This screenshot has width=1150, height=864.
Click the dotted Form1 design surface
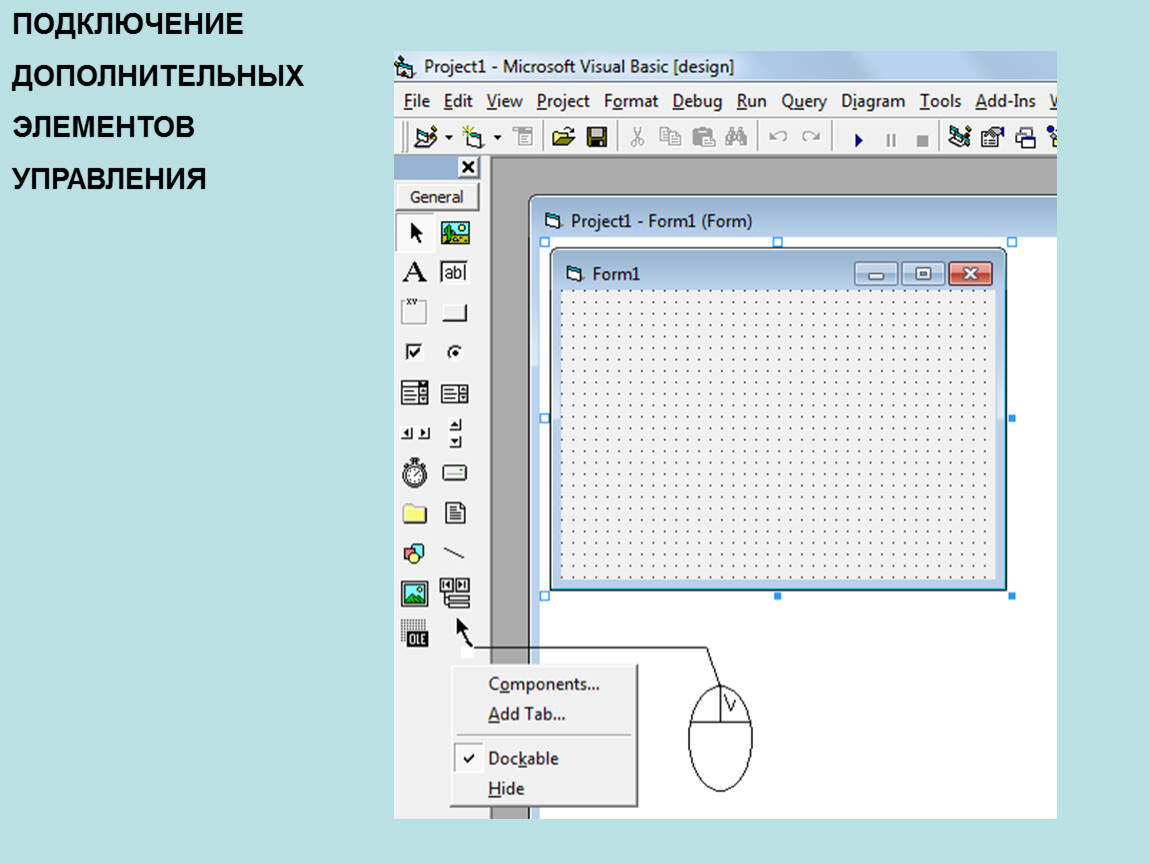(777, 434)
